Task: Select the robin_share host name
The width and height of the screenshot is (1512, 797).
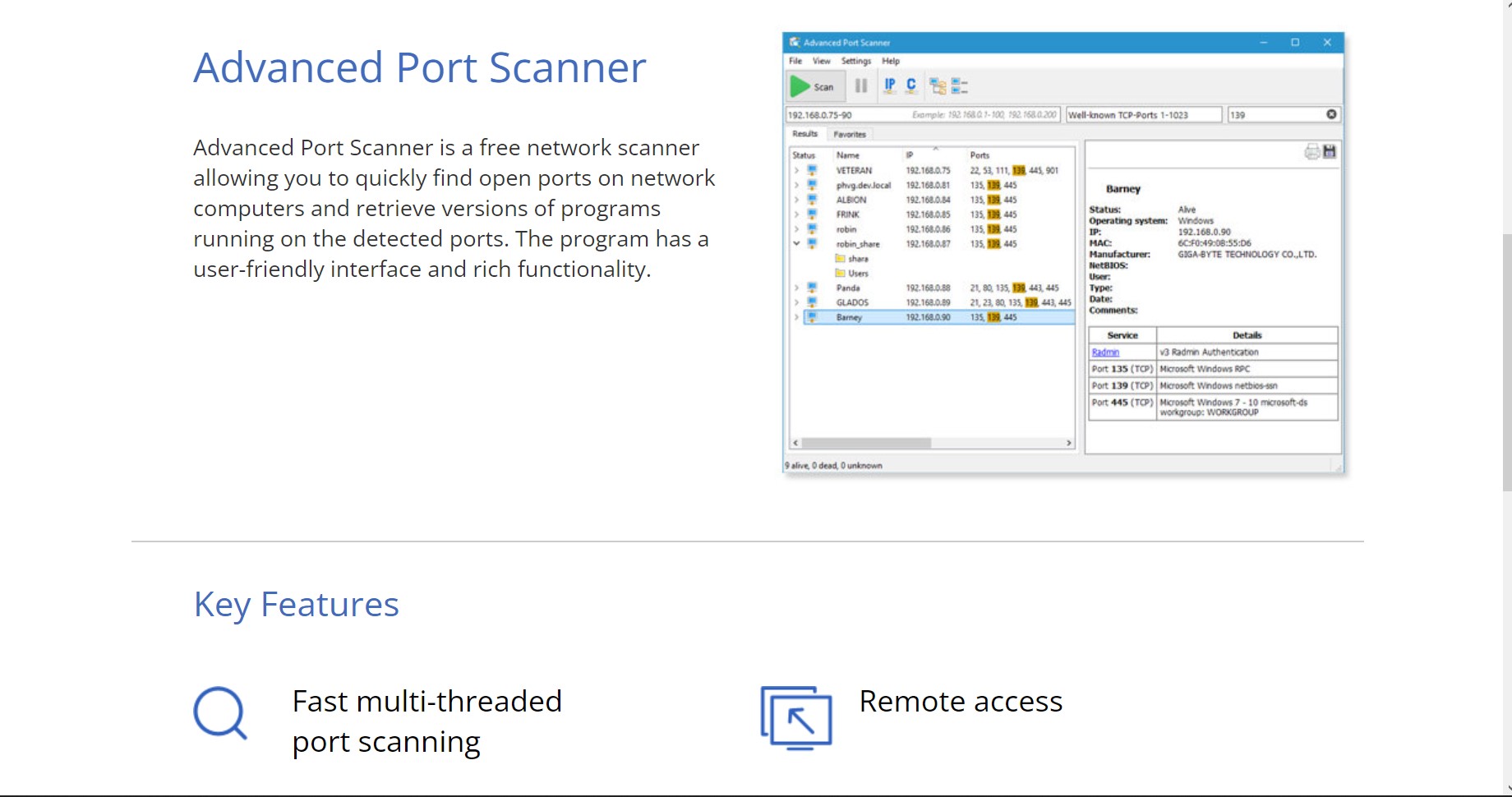Action: [x=858, y=244]
